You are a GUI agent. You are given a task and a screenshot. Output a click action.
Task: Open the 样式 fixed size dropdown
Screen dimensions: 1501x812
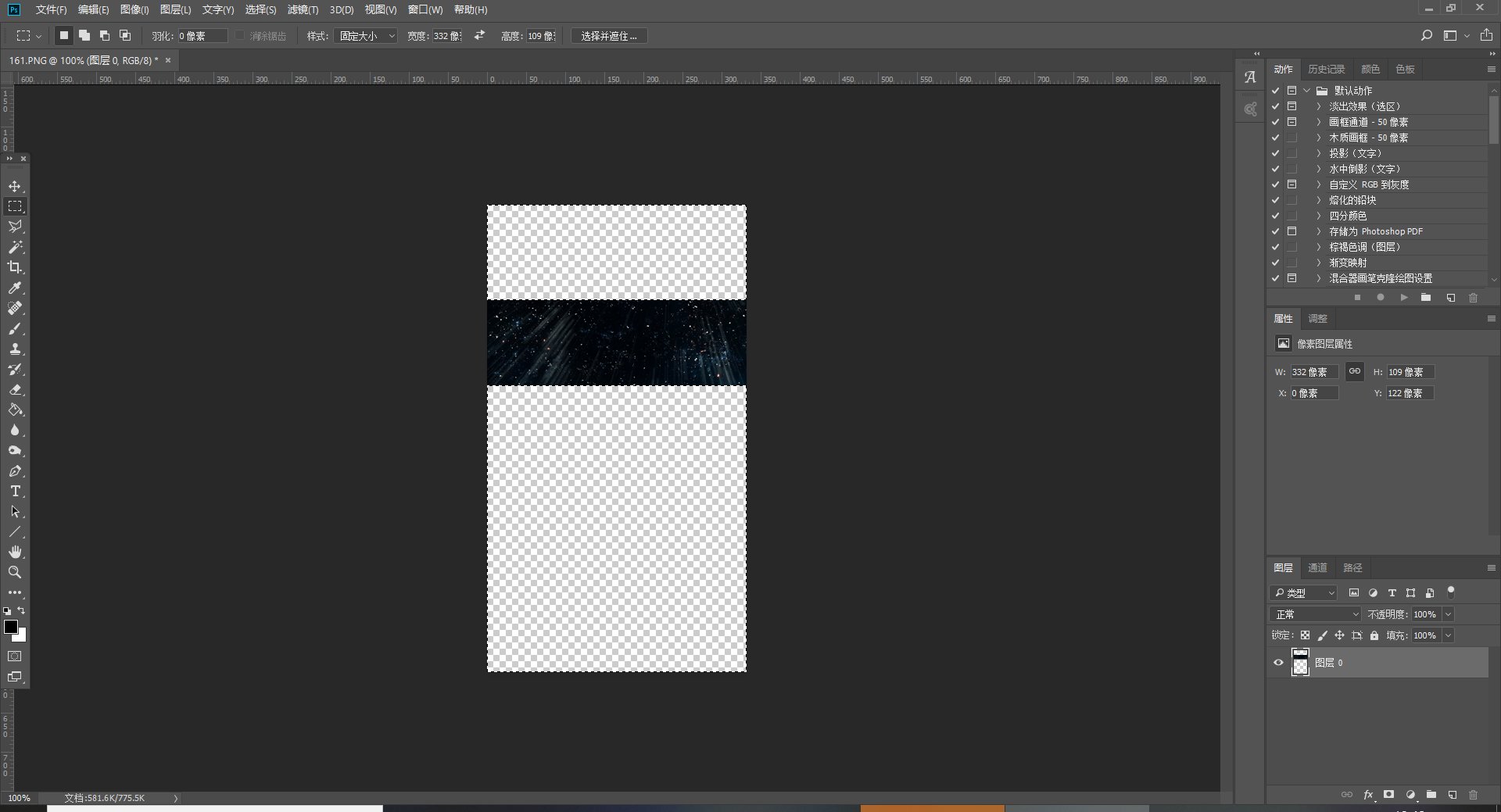coord(366,36)
